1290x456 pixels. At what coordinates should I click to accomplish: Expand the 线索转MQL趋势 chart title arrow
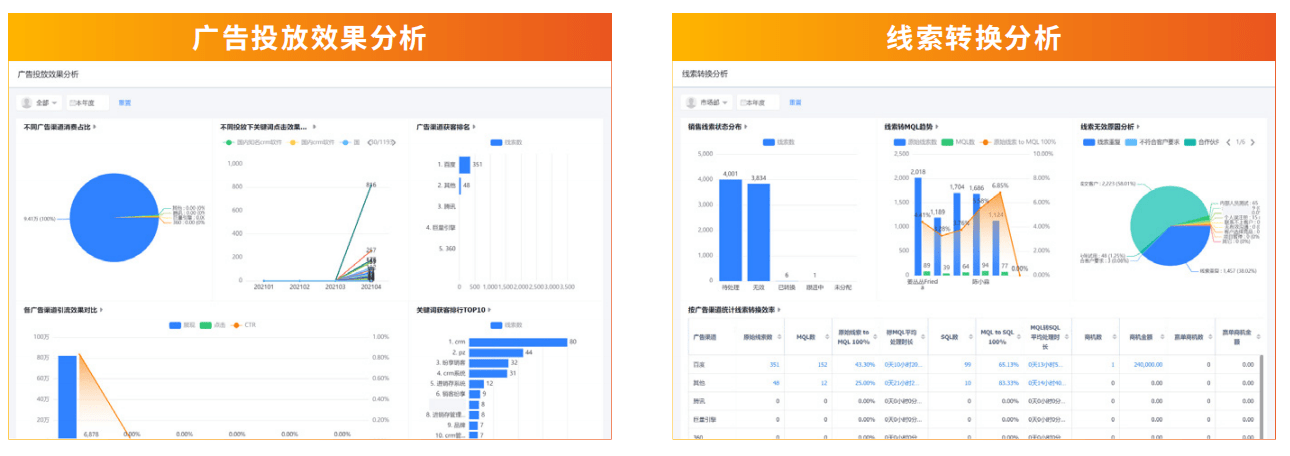(936, 127)
